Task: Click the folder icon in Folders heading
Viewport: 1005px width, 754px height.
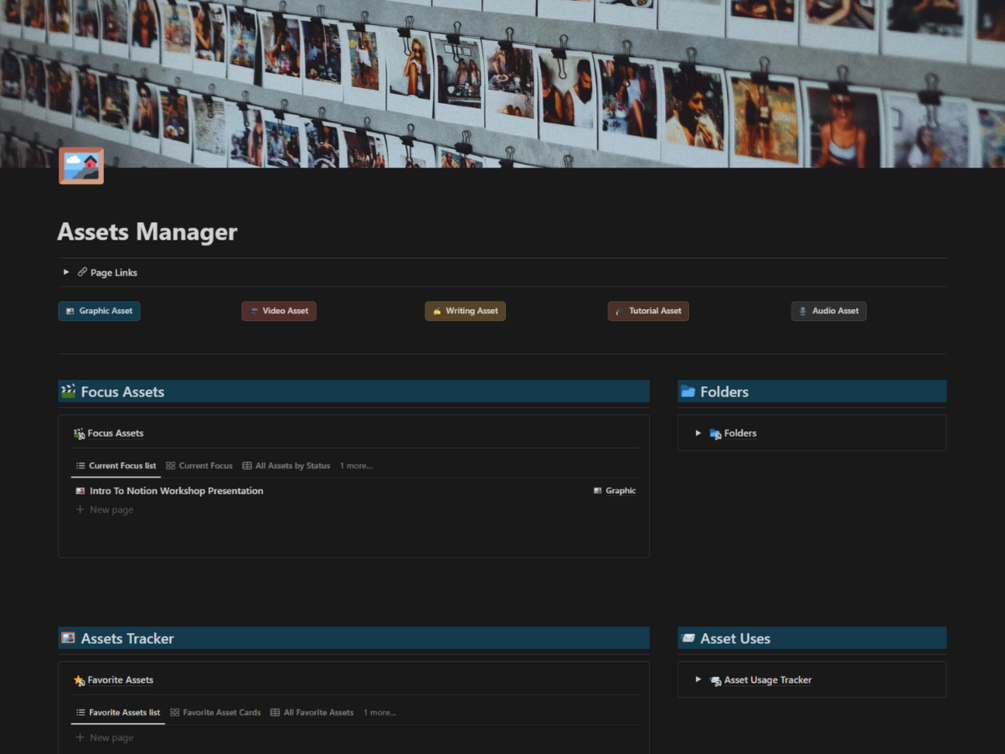Action: pos(688,391)
